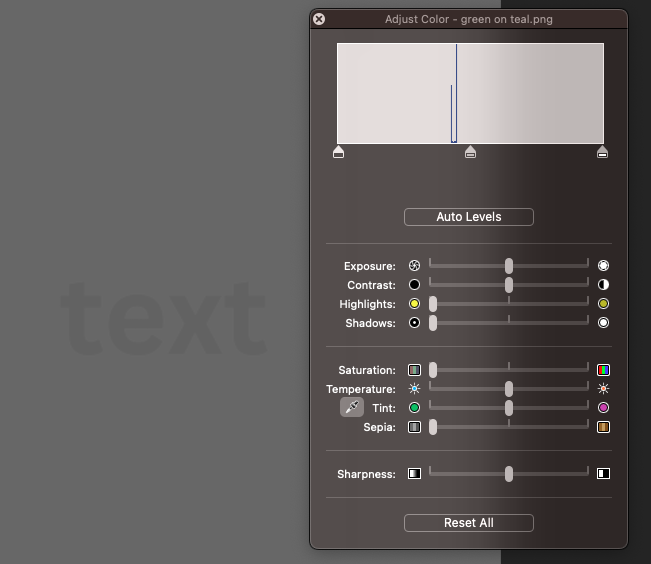Click the warm Temperature sun icon on the right
This screenshot has height=564, width=651.
point(603,389)
